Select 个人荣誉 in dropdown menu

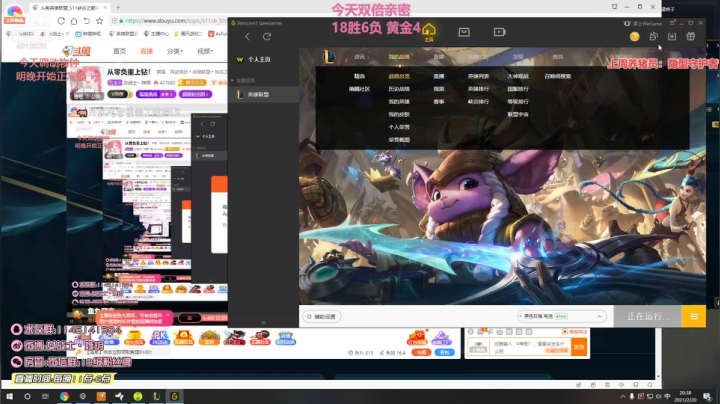point(399,127)
